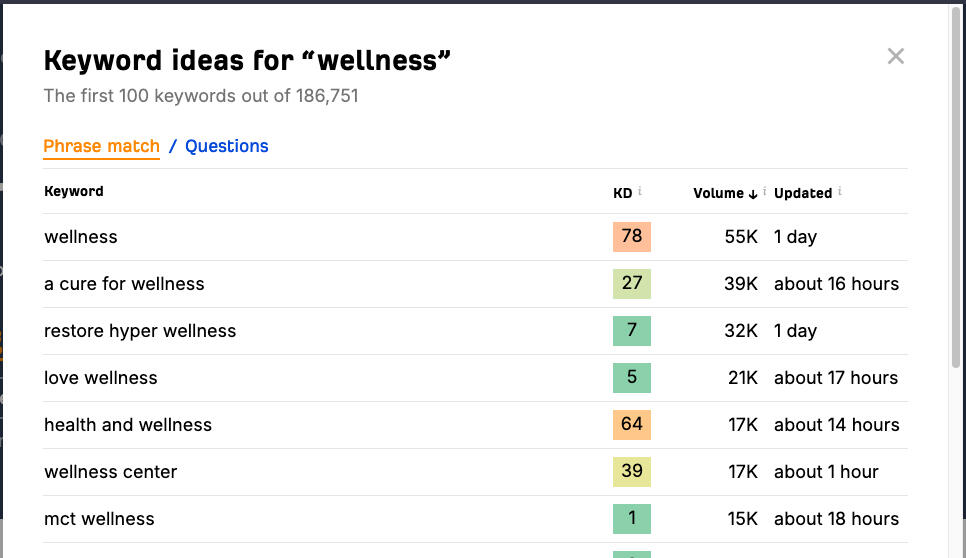Click the KD 78 badge for wellness

click(631, 237)
